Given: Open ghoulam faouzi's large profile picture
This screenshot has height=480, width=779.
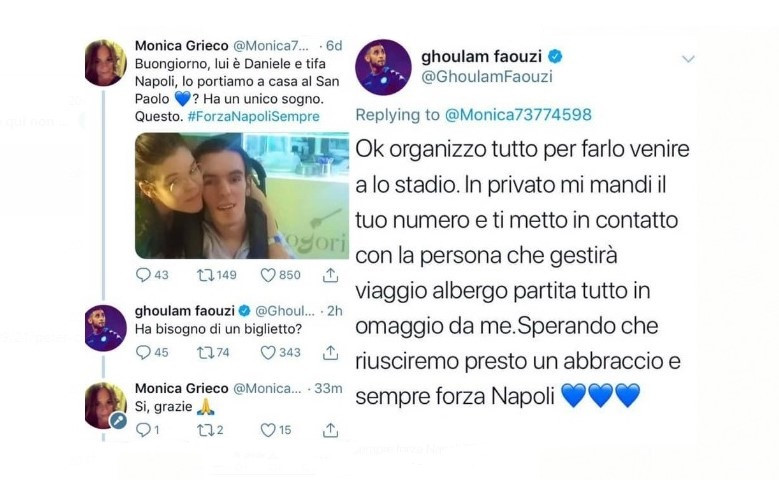Looking at the screenshot, I should [x=384, y=68].
